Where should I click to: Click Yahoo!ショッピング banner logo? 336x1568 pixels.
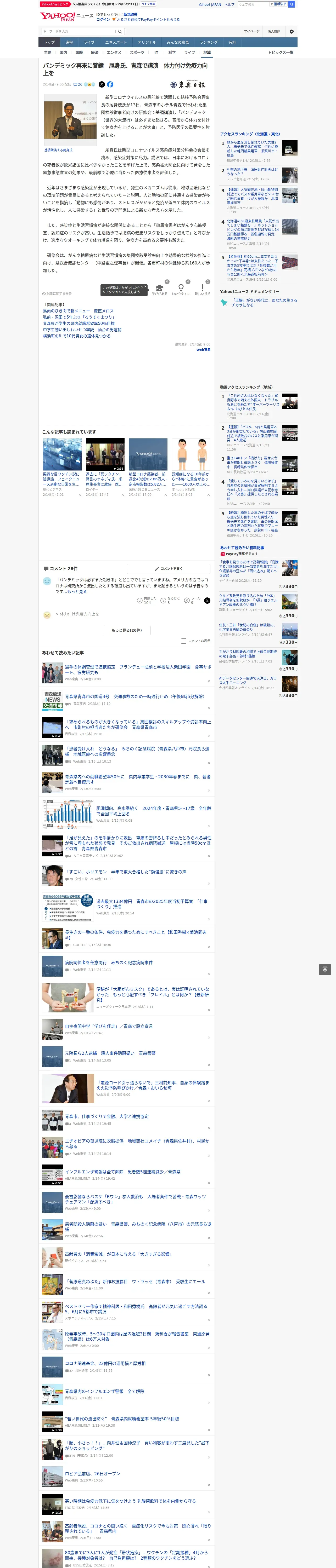[x=55, y=4]
